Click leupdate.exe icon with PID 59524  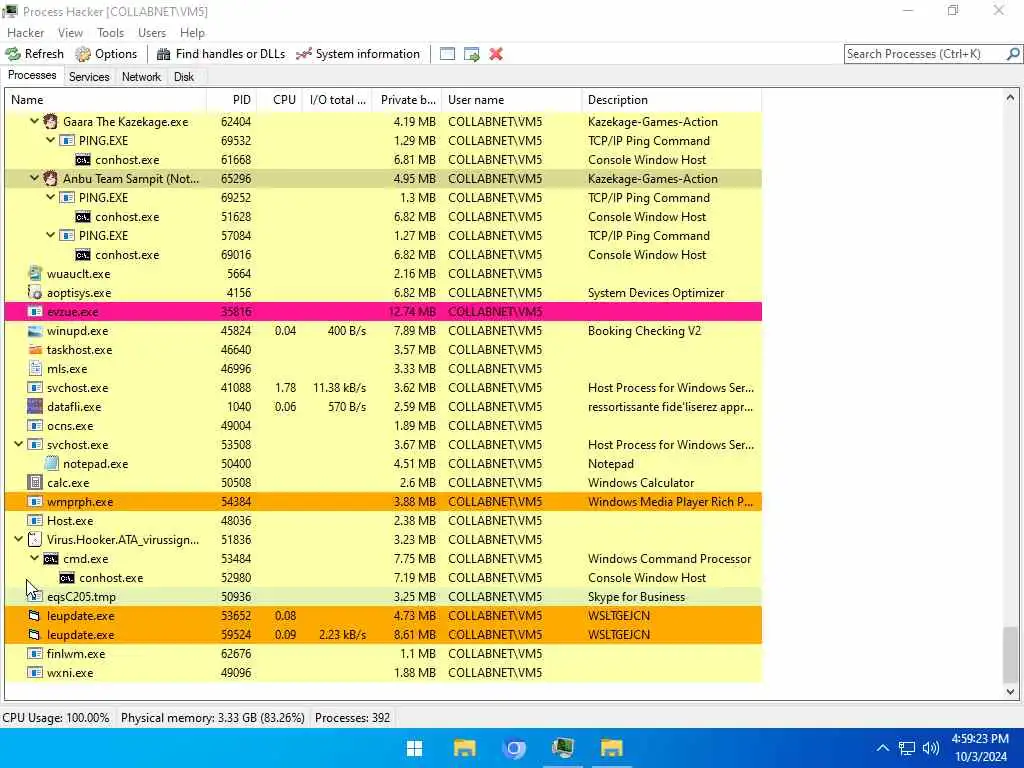tap(35, 634)
